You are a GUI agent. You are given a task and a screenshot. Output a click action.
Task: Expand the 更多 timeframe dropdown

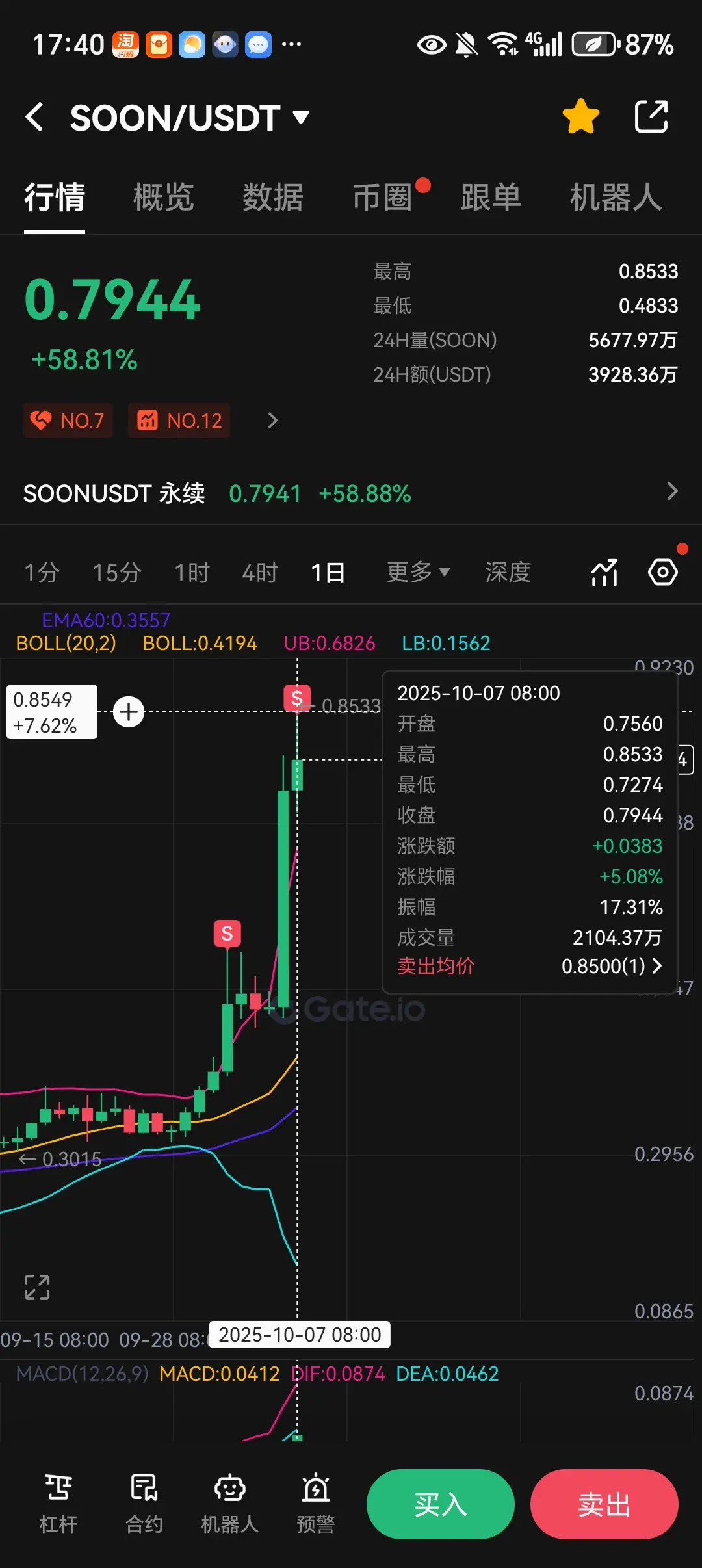(418, 572)
